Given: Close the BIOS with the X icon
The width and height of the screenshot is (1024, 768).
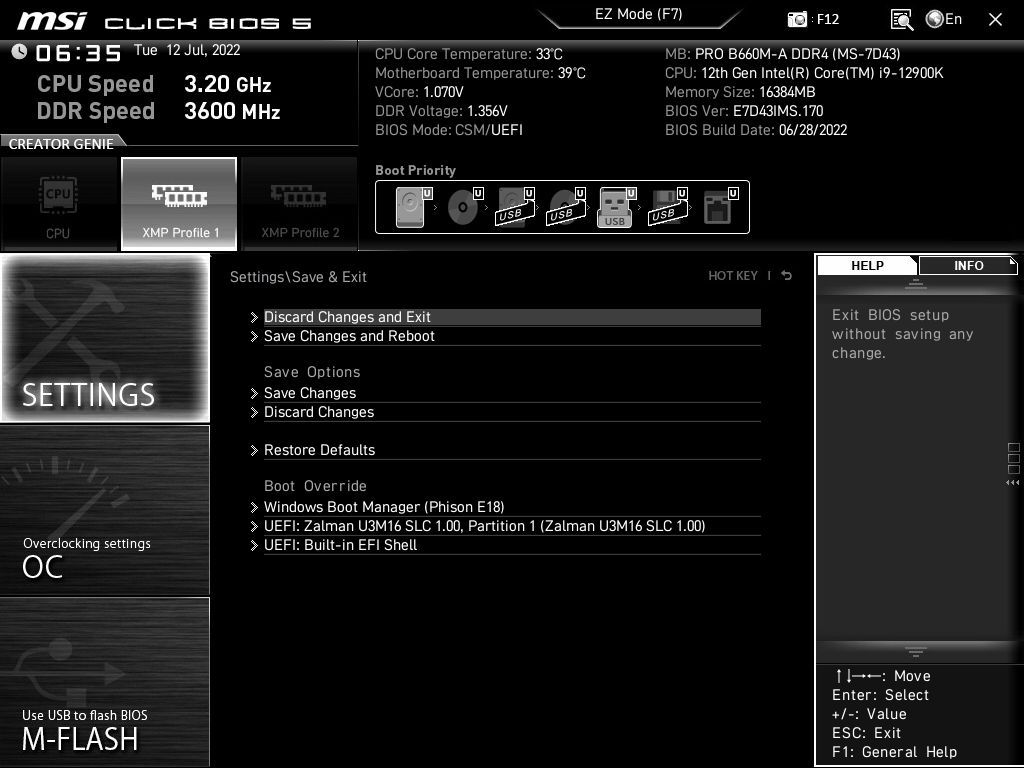Looking at the screenshot, I should 995,20.
